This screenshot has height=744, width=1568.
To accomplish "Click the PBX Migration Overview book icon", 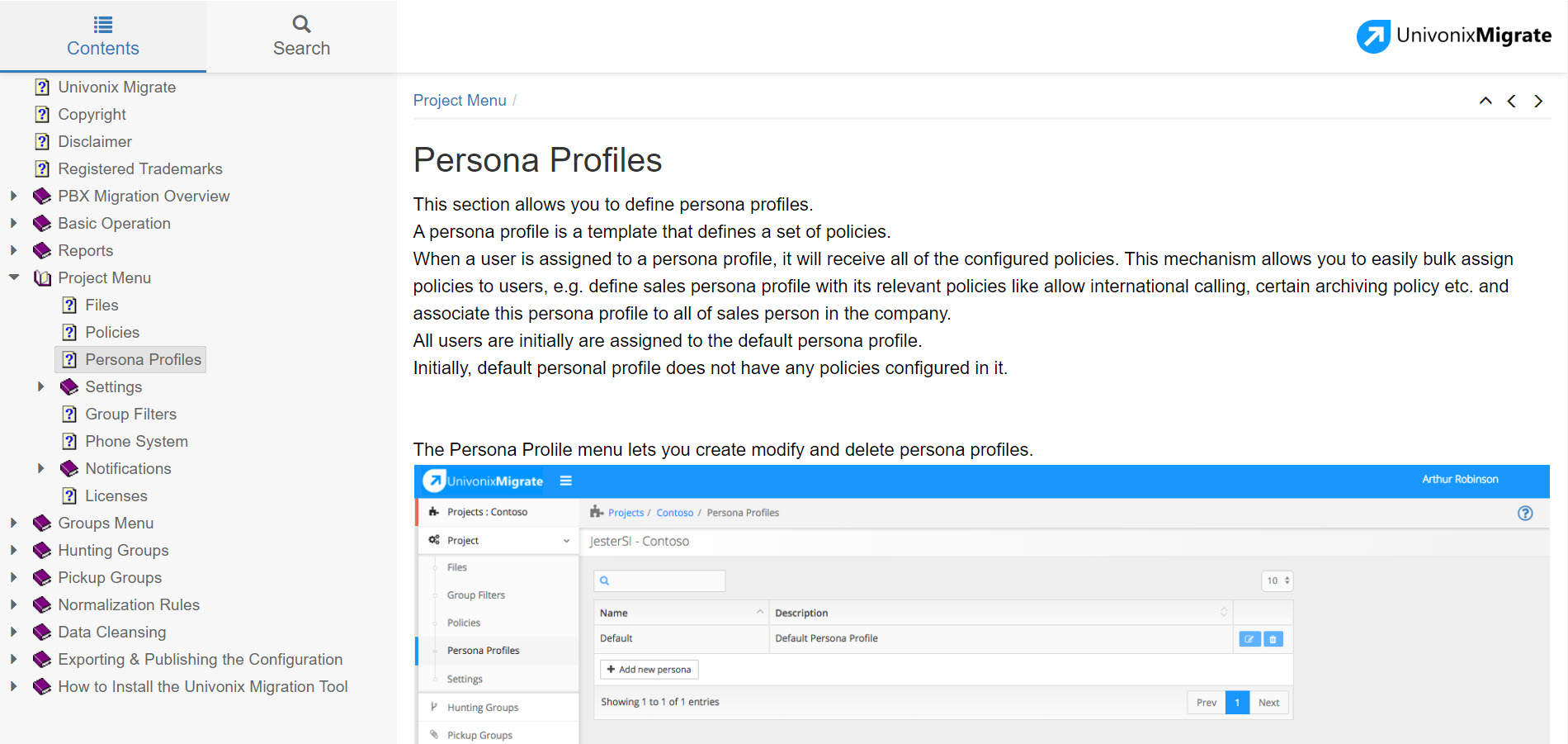I will [x=42, y=196].
